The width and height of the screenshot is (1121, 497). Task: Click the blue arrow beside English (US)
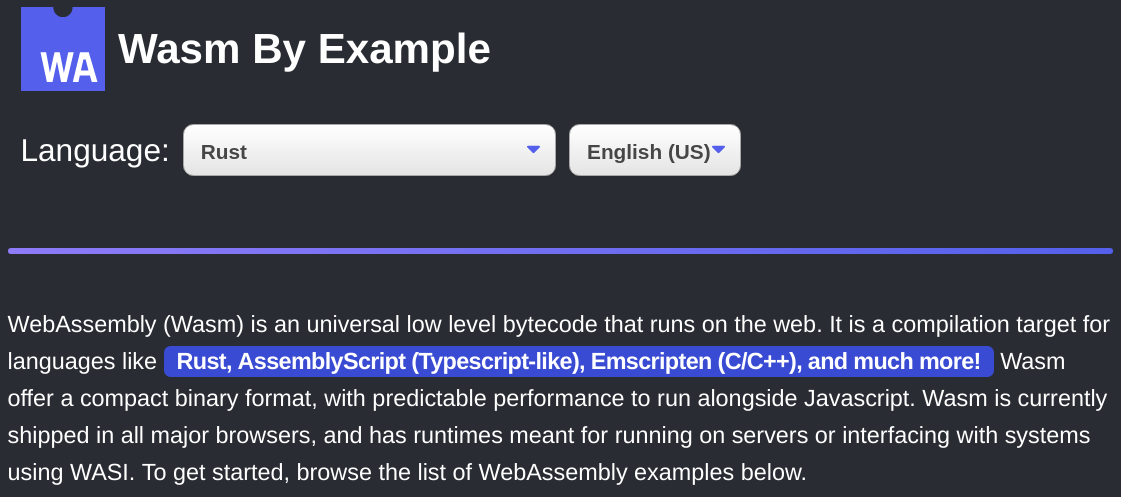click(x=718, y=149)
